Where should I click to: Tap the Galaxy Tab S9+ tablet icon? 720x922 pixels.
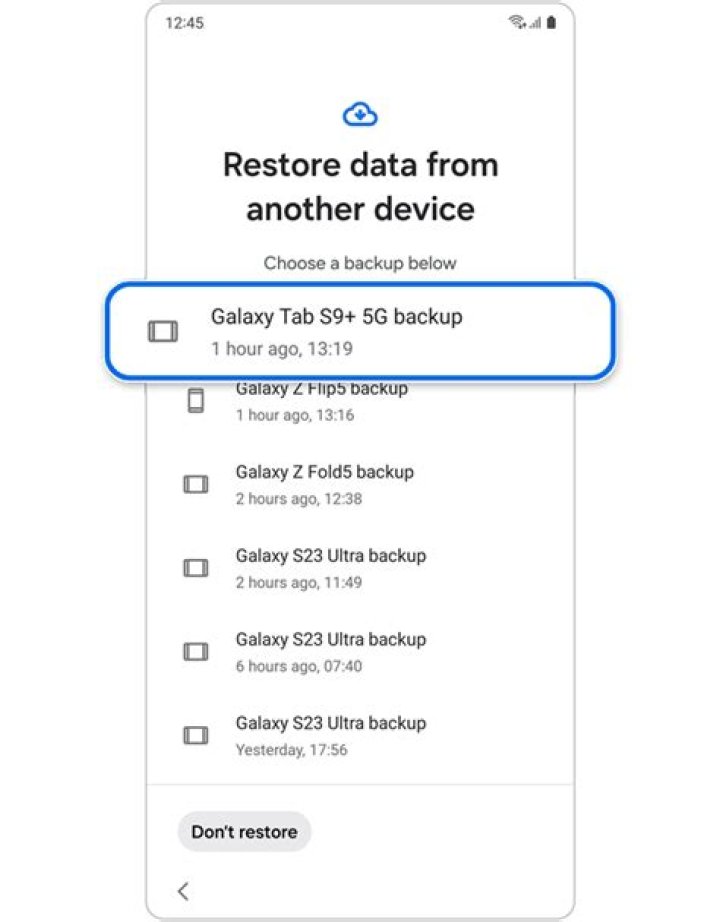pyautogui.click(x=163, y=332)
